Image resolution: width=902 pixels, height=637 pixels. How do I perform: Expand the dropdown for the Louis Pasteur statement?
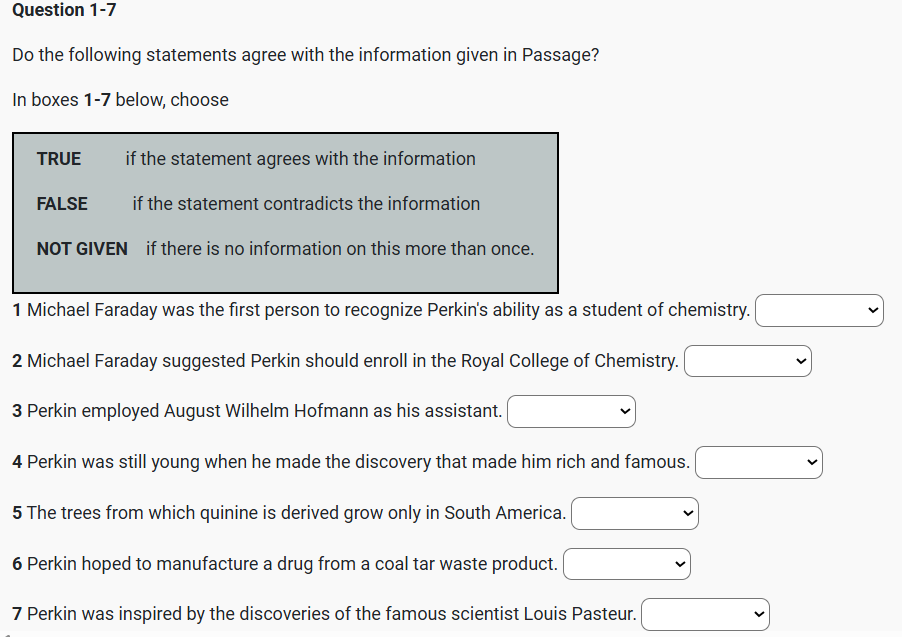[704, 615]
